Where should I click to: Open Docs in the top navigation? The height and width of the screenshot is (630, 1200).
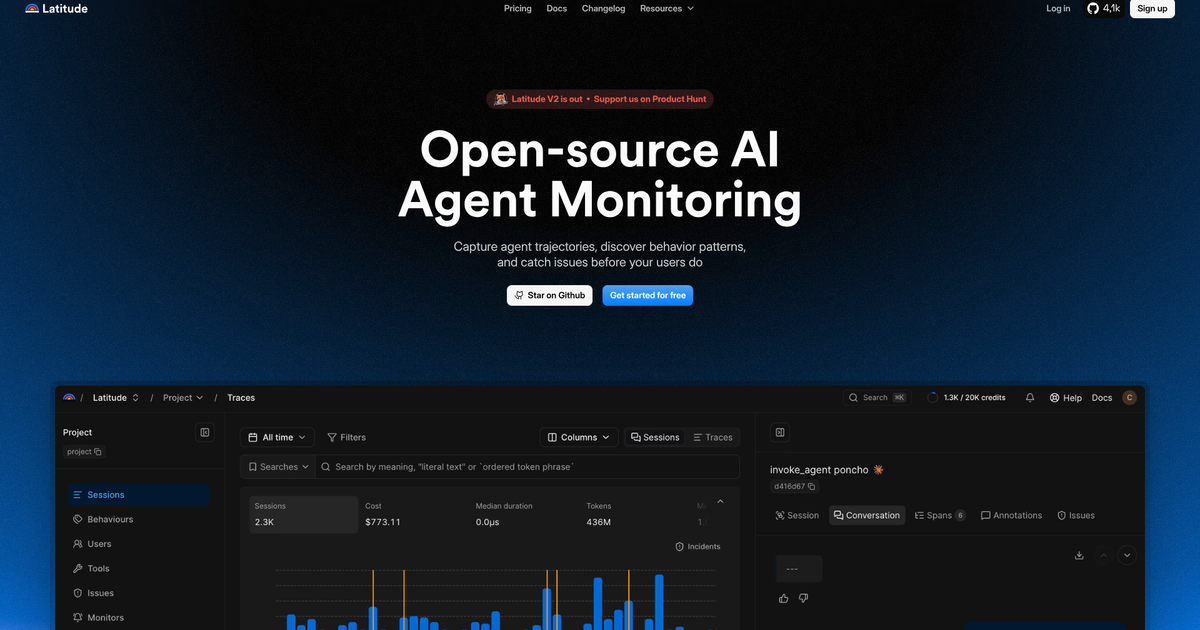[x=557, y=8]
